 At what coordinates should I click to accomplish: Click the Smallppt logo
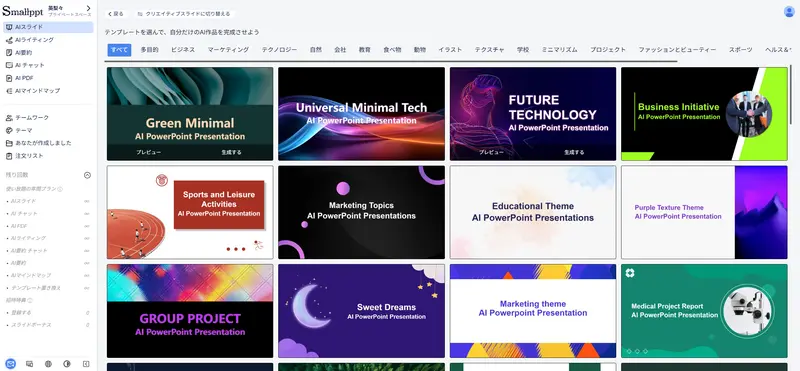23,11
